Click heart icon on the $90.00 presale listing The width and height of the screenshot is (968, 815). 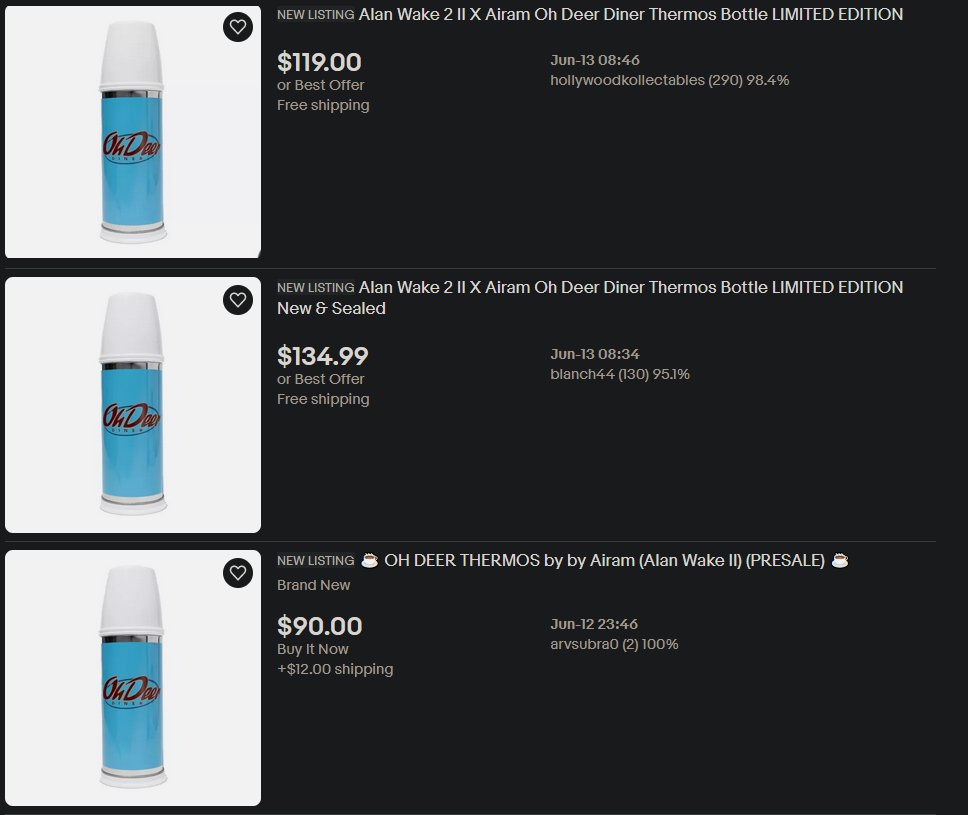[237, 573]
